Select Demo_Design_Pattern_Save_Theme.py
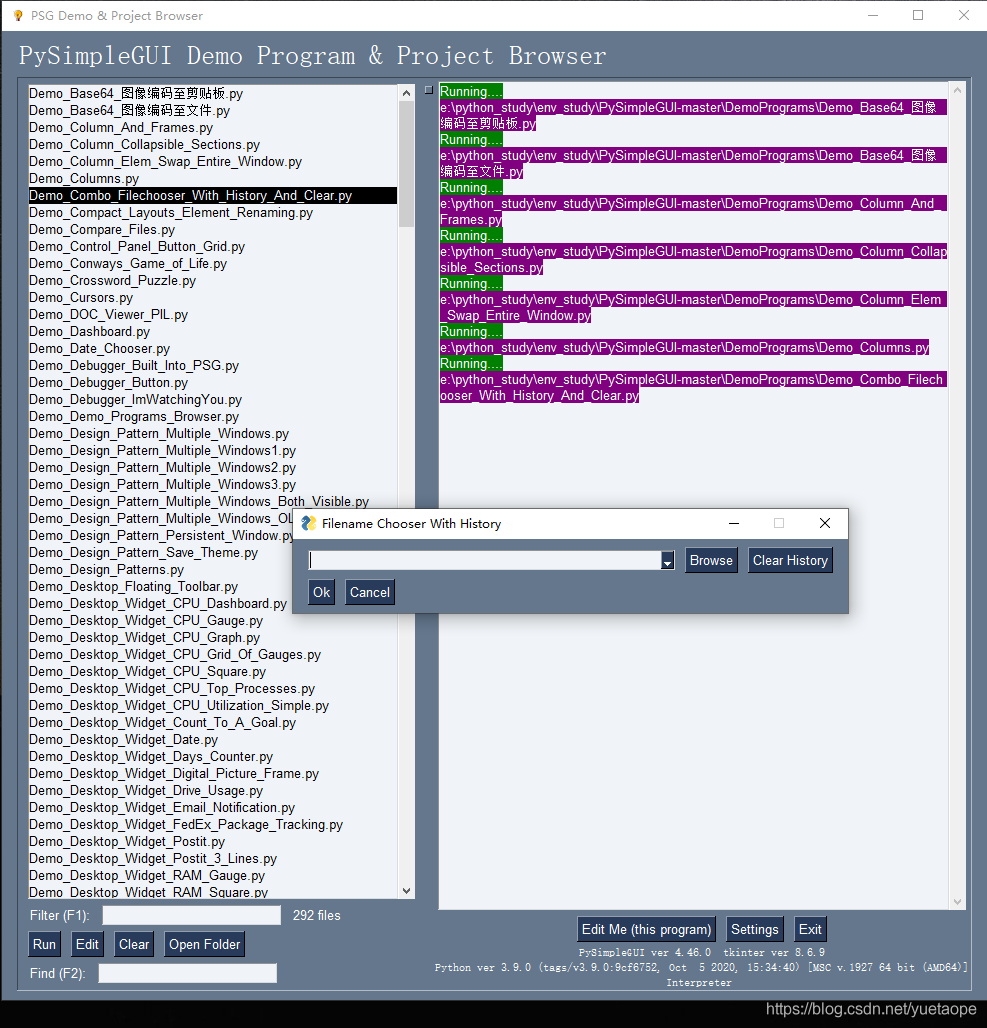The width and height of the screenshot is (987, 1028). (x=160, y=553)
